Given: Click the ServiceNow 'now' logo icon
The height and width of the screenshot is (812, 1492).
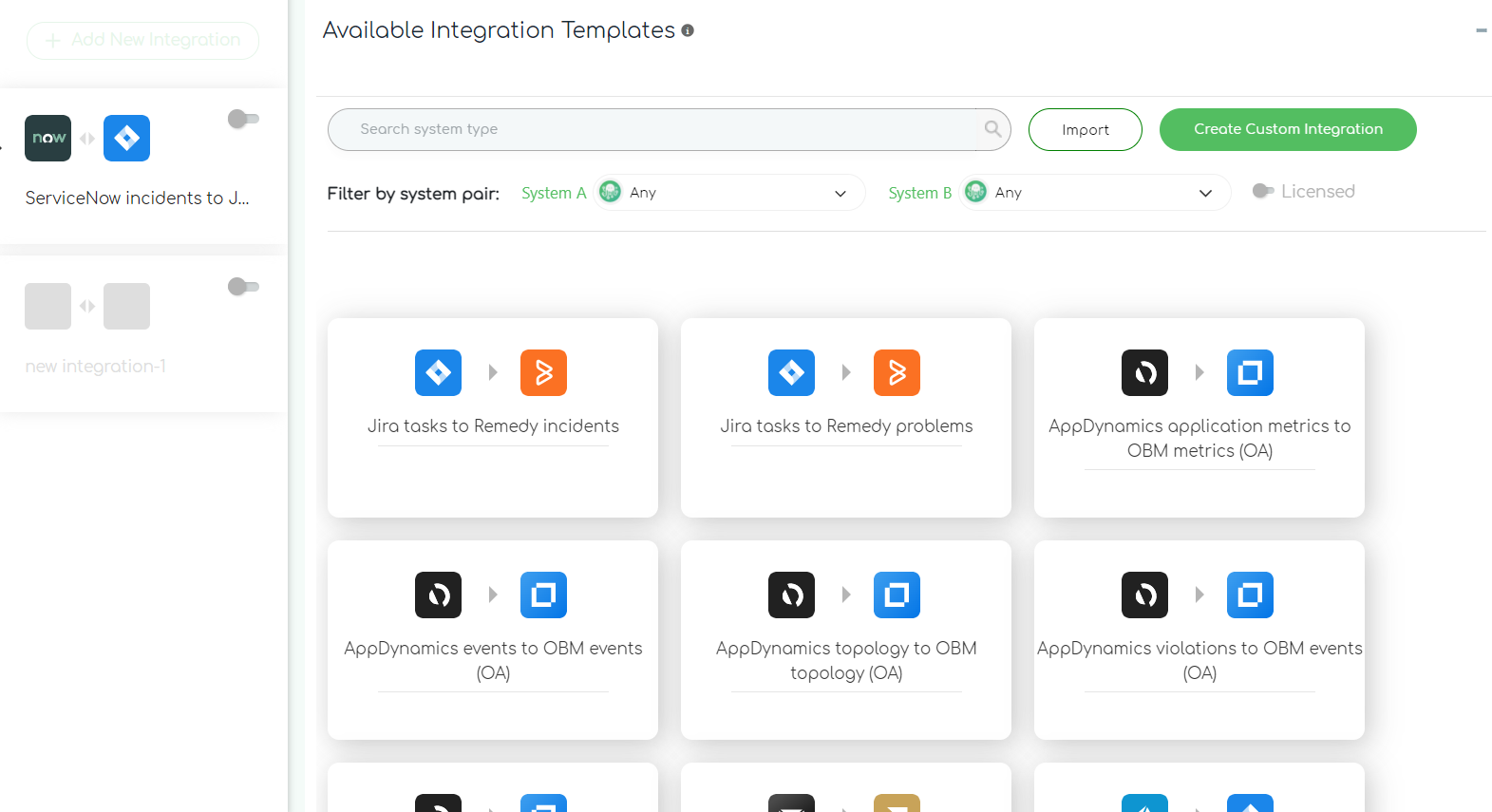Looking at the screenshot, I should click(x=48, y=138).
